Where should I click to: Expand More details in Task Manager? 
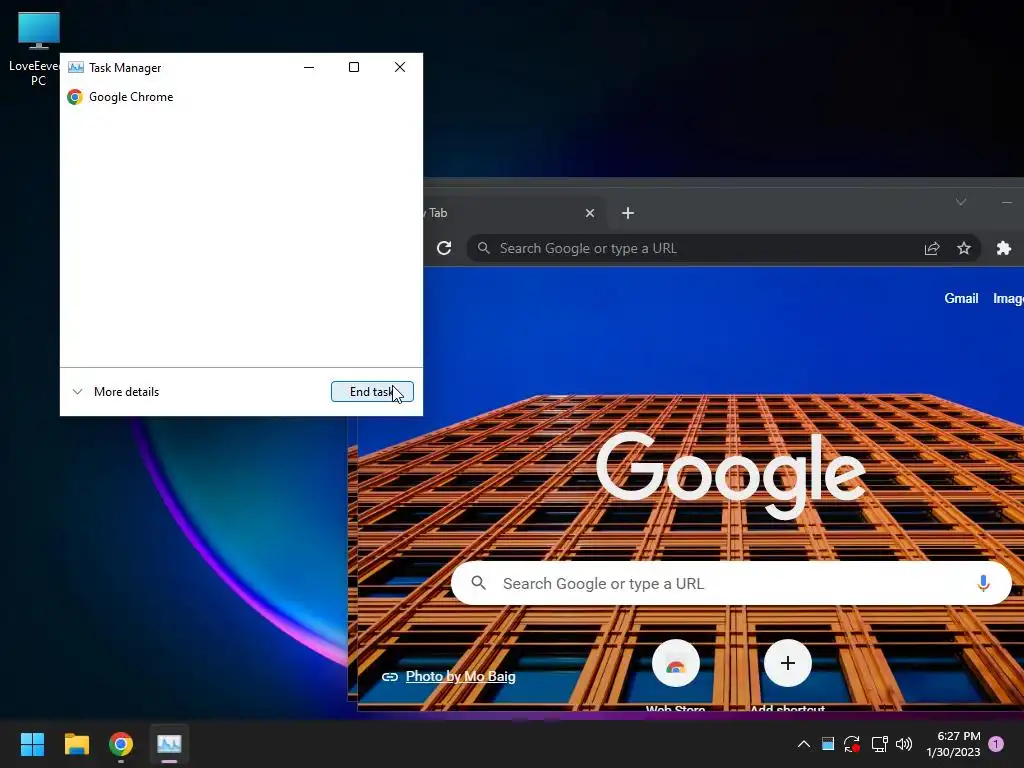click(116, 392)
